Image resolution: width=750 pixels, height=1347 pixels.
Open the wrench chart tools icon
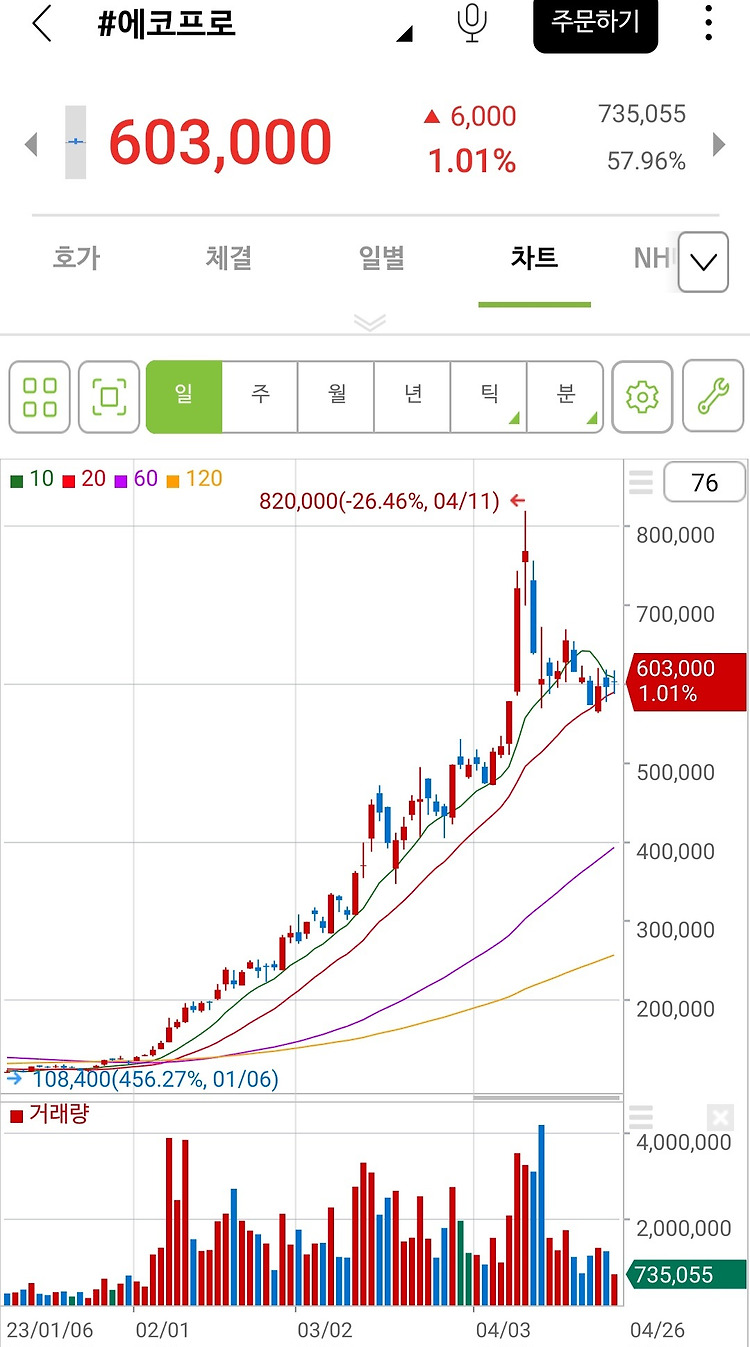pos(713,397)
